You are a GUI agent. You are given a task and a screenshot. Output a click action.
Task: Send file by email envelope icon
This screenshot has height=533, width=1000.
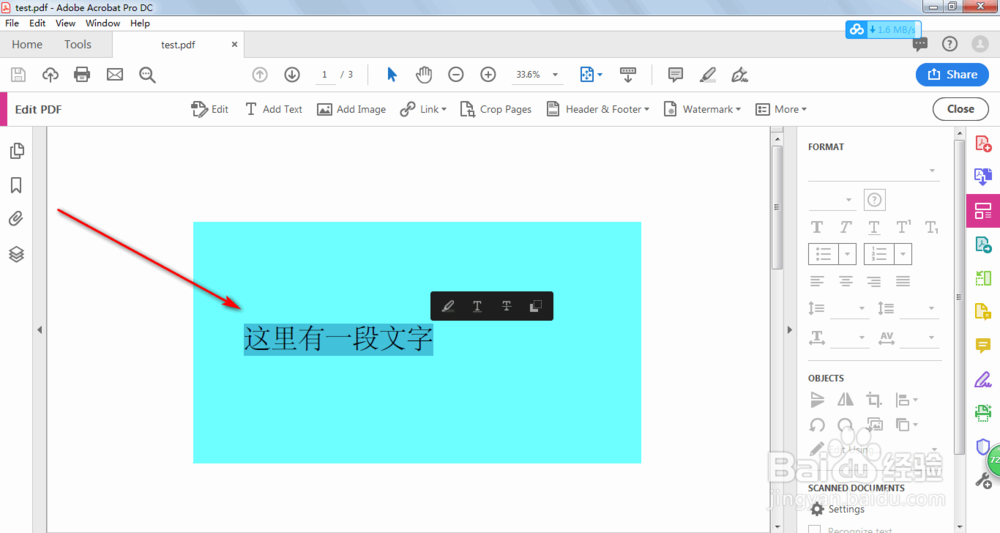115,75
